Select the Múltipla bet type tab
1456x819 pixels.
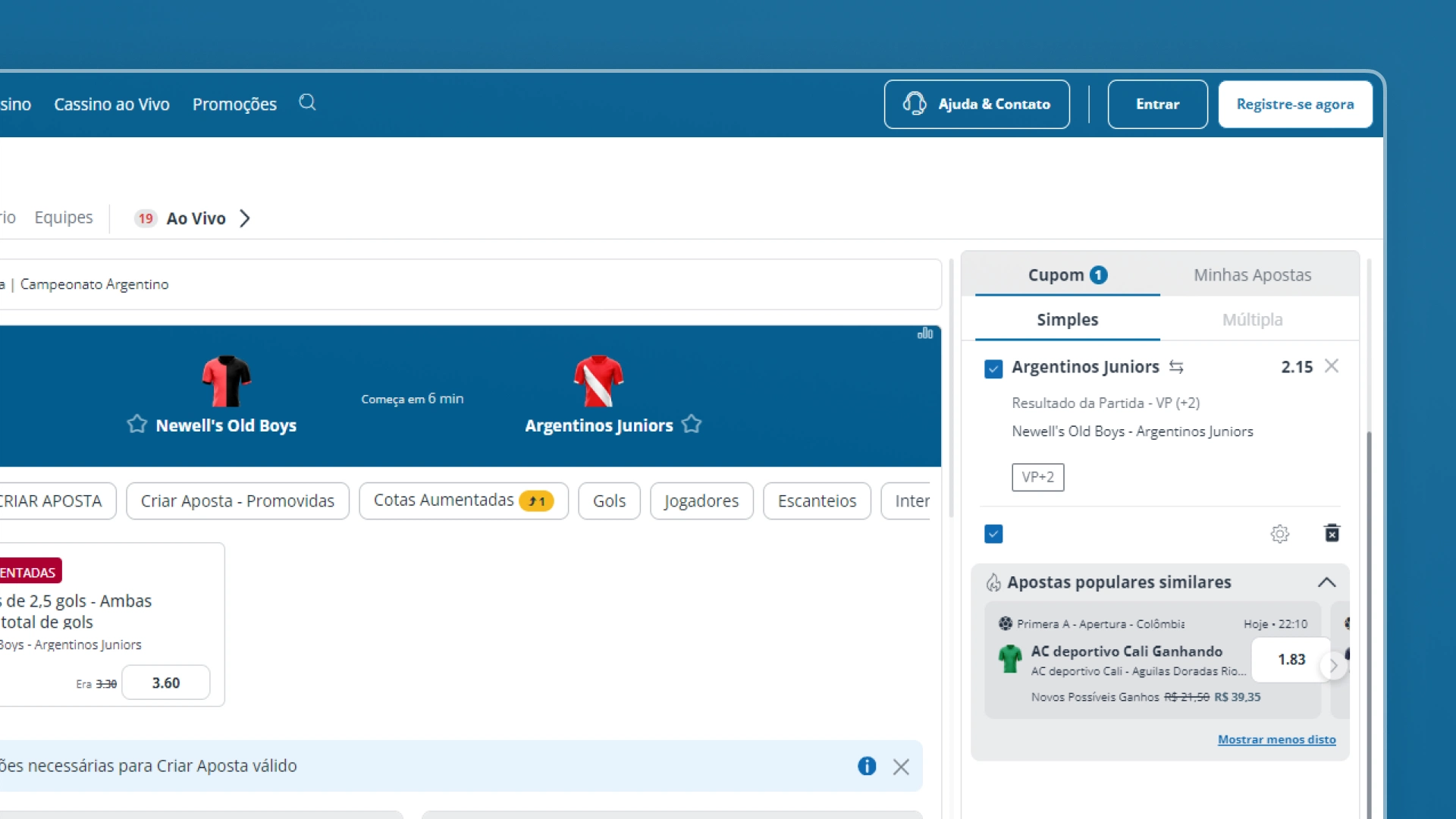1252,320
